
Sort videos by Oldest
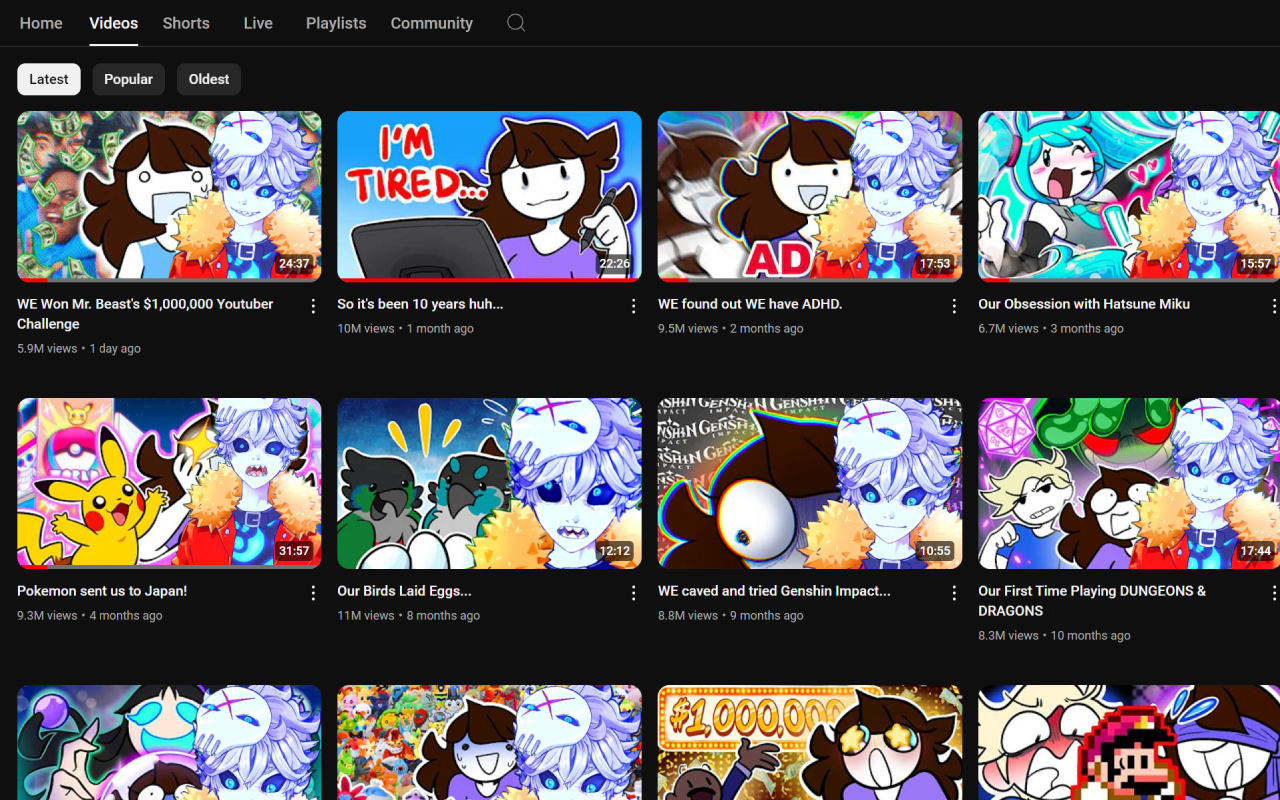pos(209,79)
